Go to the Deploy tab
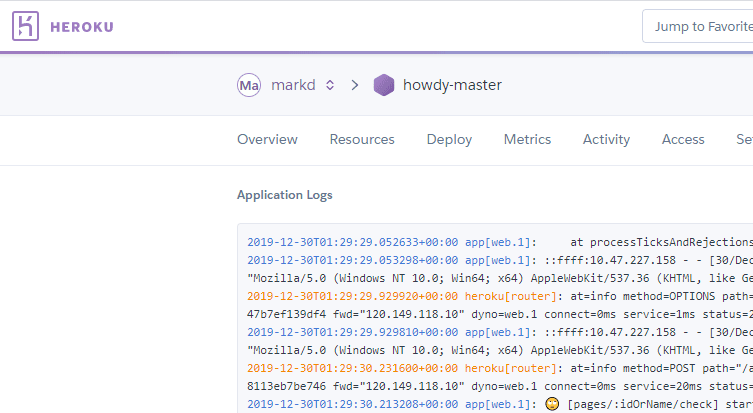Image resolution: width=753 pixels, height=413 pixels. [449, 140]
